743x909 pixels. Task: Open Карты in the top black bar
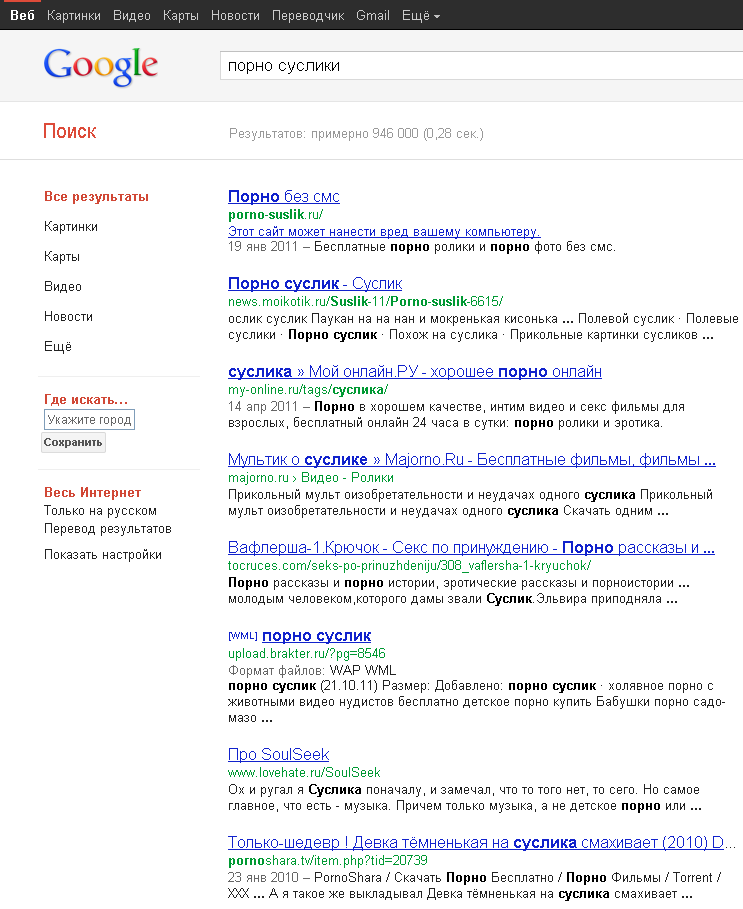(x=181, y=16)
